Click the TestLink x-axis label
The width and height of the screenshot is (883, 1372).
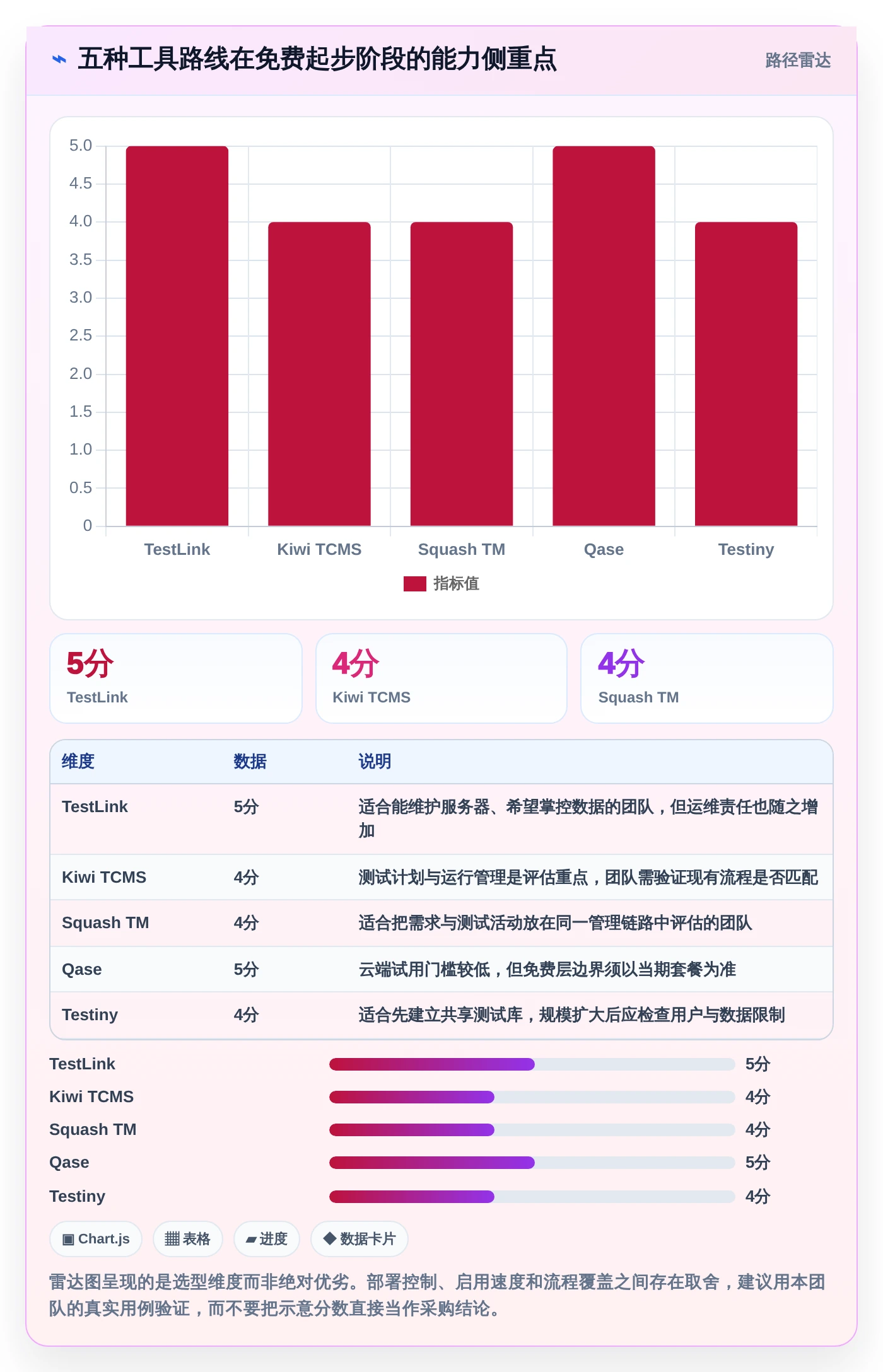click(177, 549)
